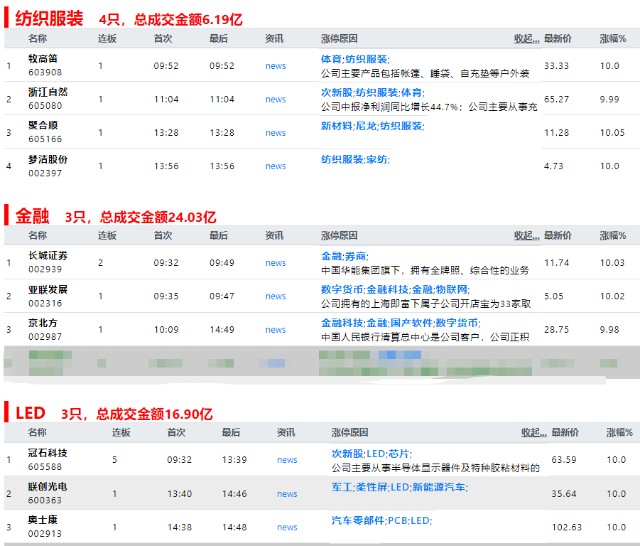
Task: Click stock code 605080
Action: coord(45,106)
